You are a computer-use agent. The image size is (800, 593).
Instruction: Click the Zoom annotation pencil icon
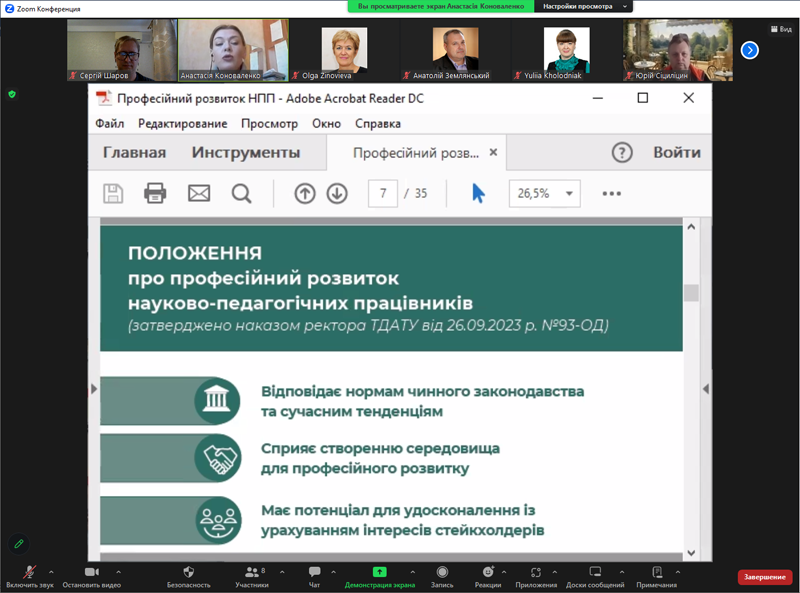[19, 544]
